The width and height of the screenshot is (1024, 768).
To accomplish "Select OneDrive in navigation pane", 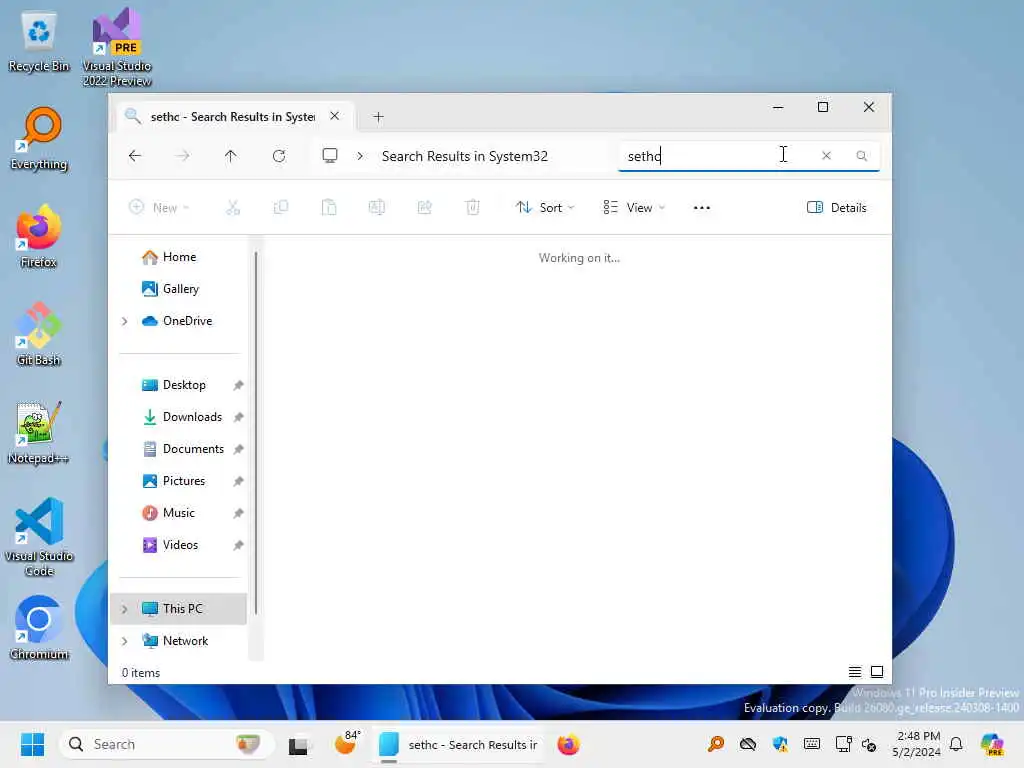I will coord(177,321).
